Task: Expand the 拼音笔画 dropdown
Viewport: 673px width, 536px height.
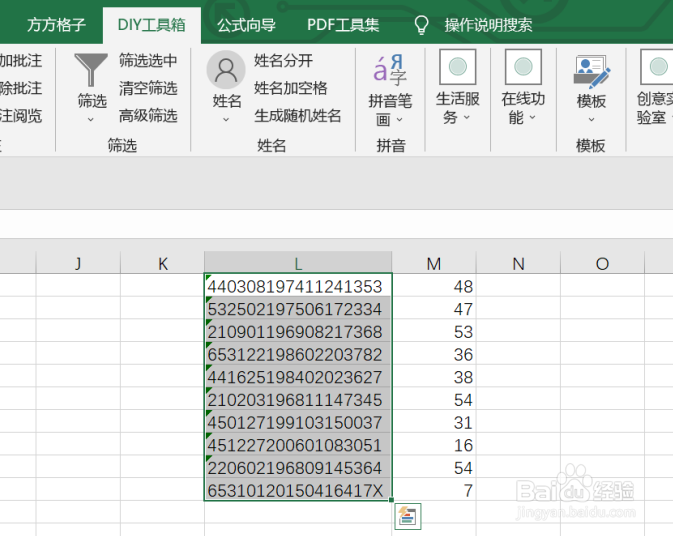Action: coord(400,120)
